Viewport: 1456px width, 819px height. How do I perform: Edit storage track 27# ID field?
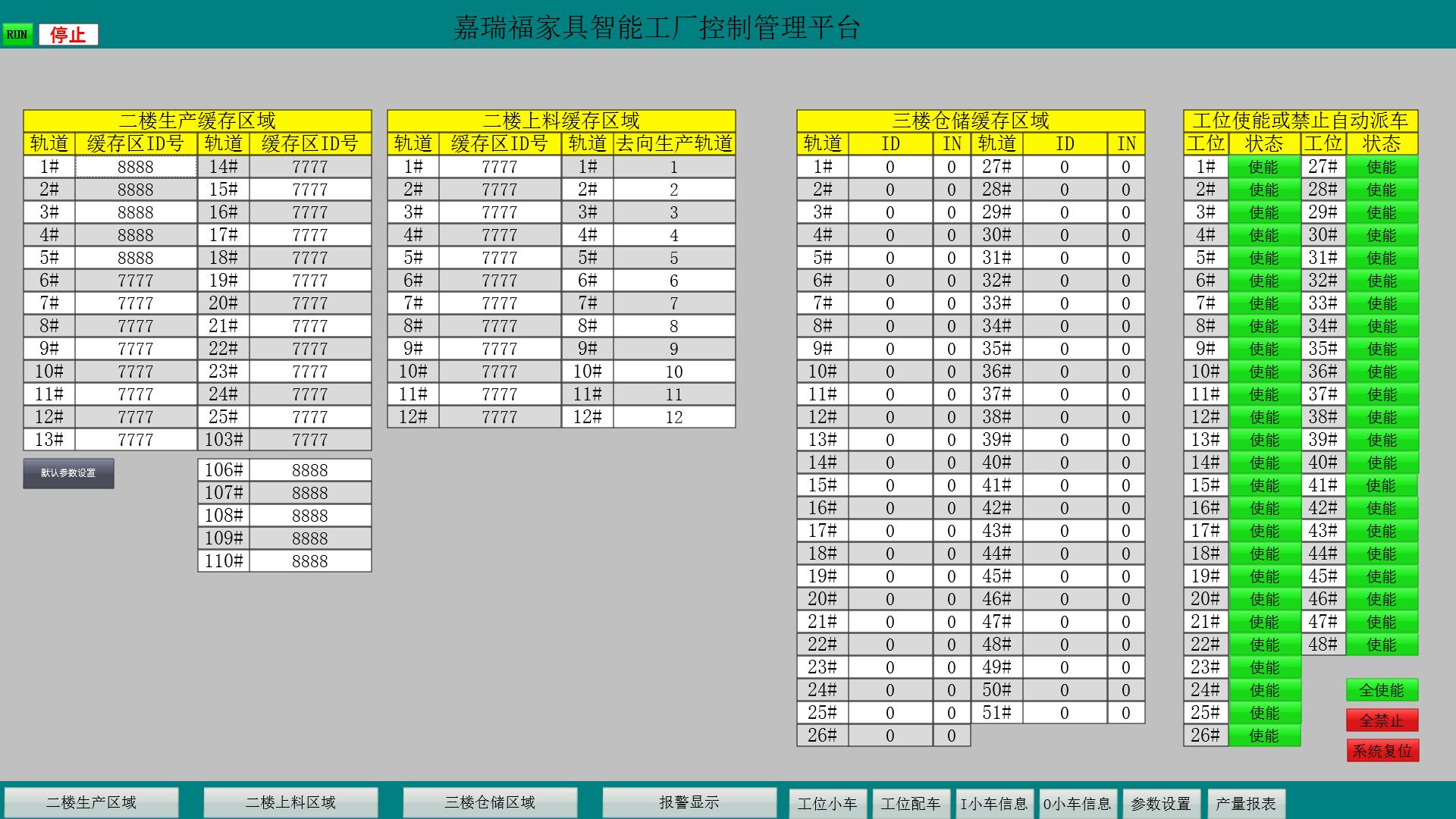(x=1065, y=167)
